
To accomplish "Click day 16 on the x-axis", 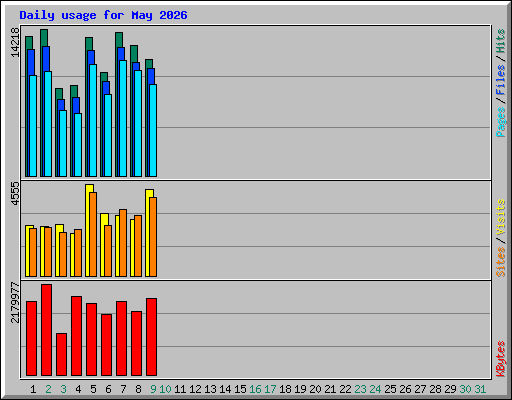I will [255, 389].
